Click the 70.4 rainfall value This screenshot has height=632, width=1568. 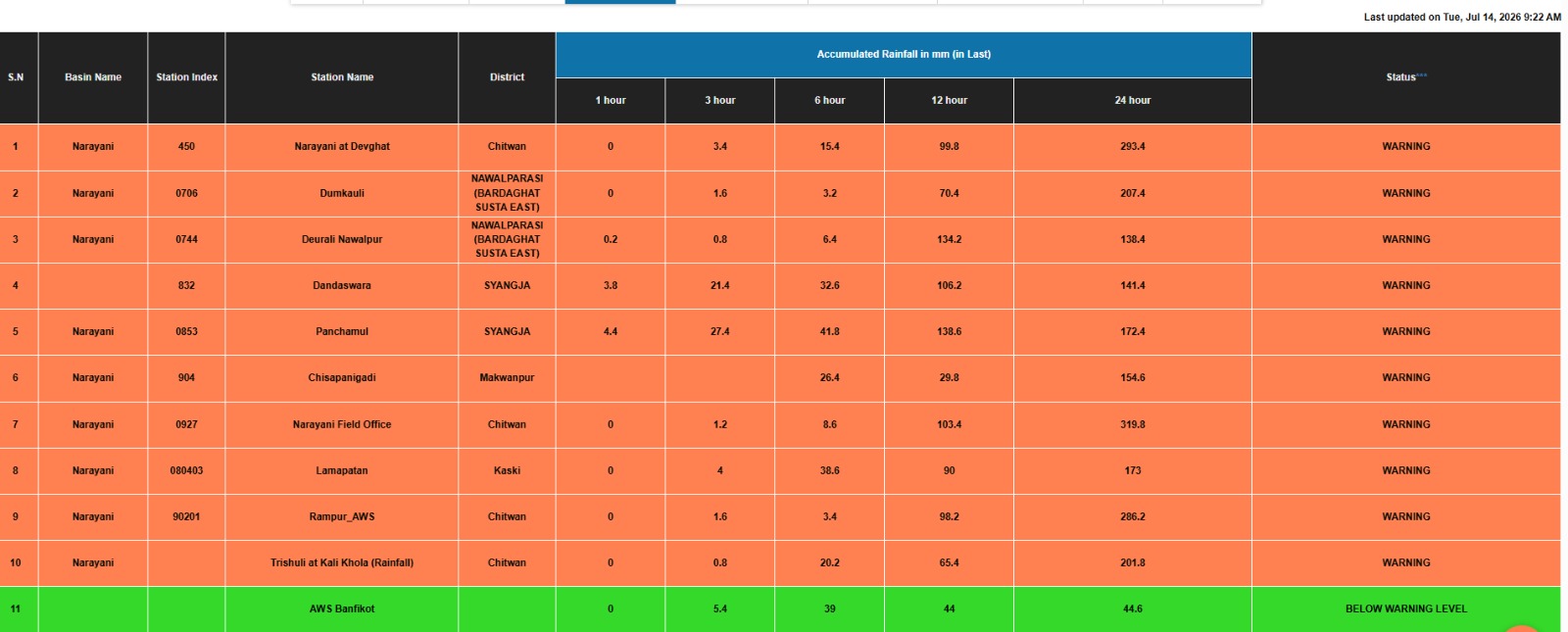[x=949, y=194]
